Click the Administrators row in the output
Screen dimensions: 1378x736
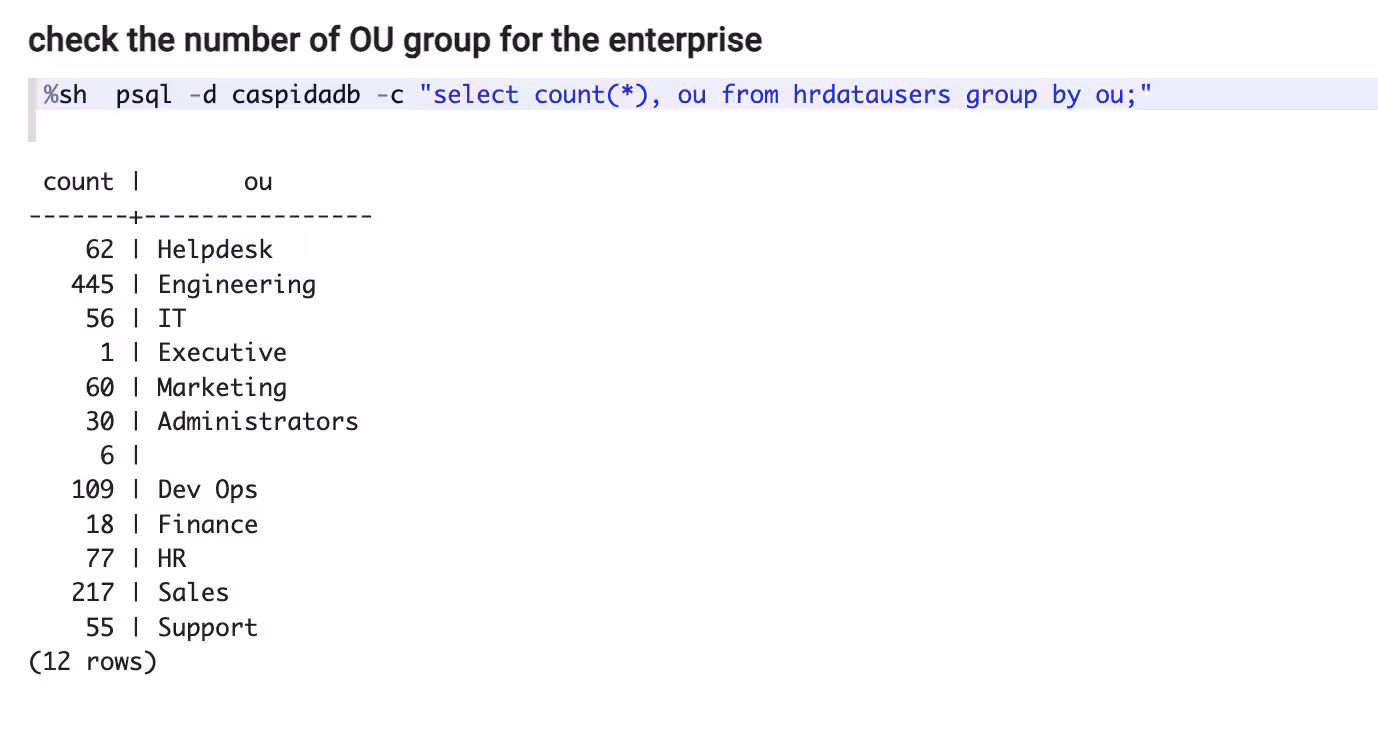(257, 422)
